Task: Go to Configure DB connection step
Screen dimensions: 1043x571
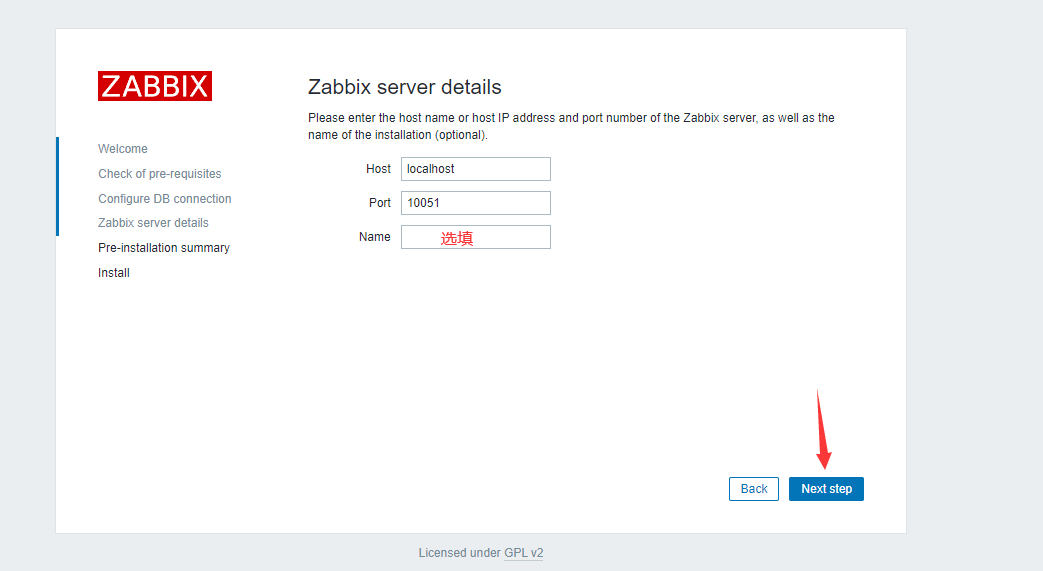Action: click(x=165, y=199)
